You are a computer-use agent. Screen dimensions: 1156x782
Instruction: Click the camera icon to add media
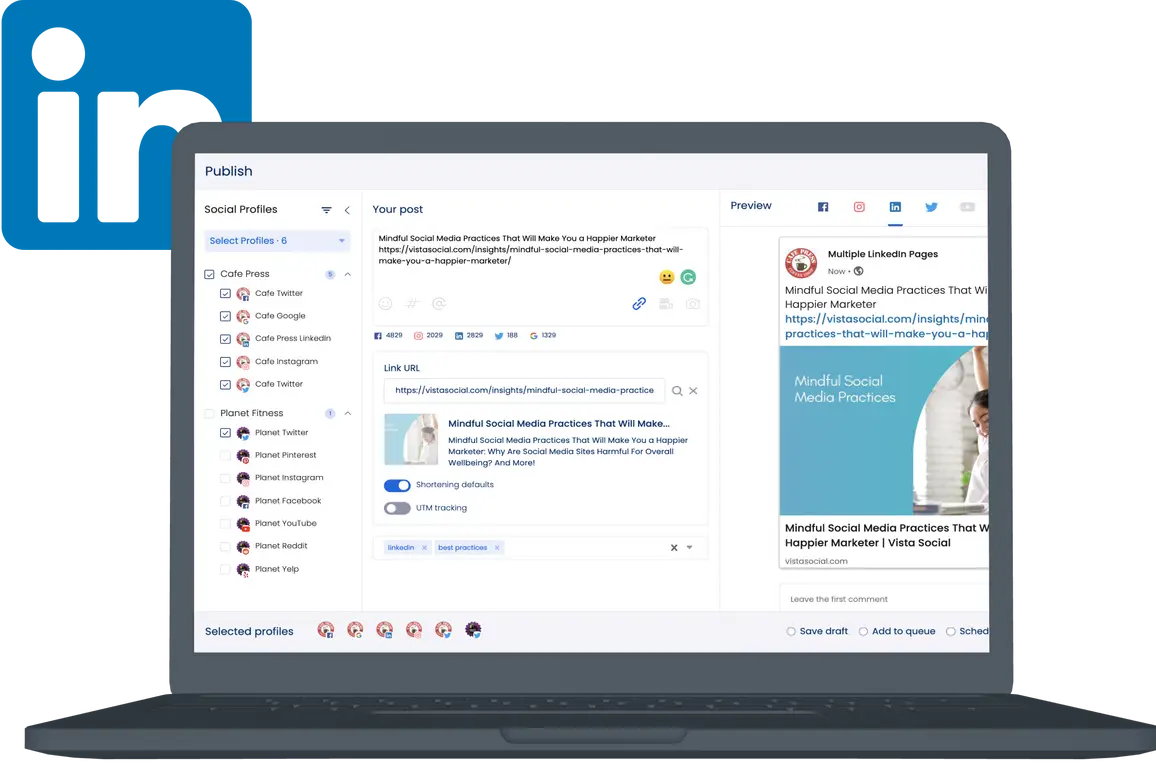pos(692,304)
